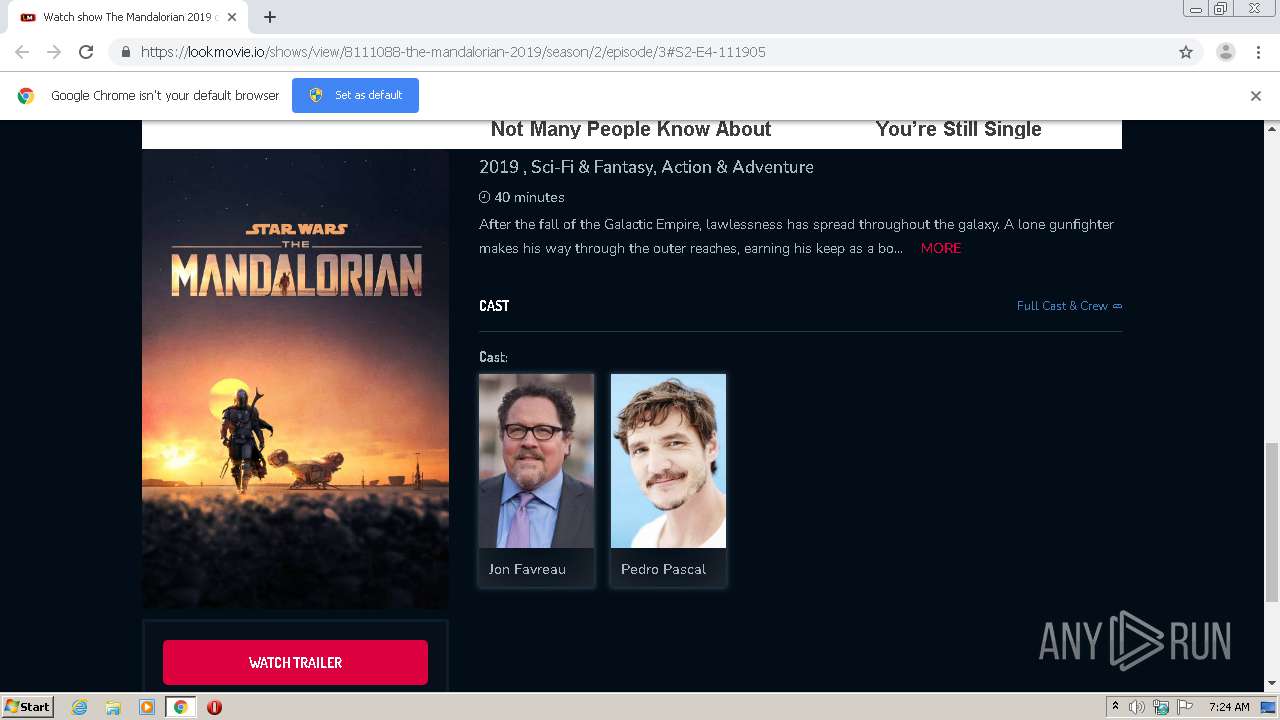Click The Mandalorian poster image
The image size is (1280, 720).
pos(295,379)
